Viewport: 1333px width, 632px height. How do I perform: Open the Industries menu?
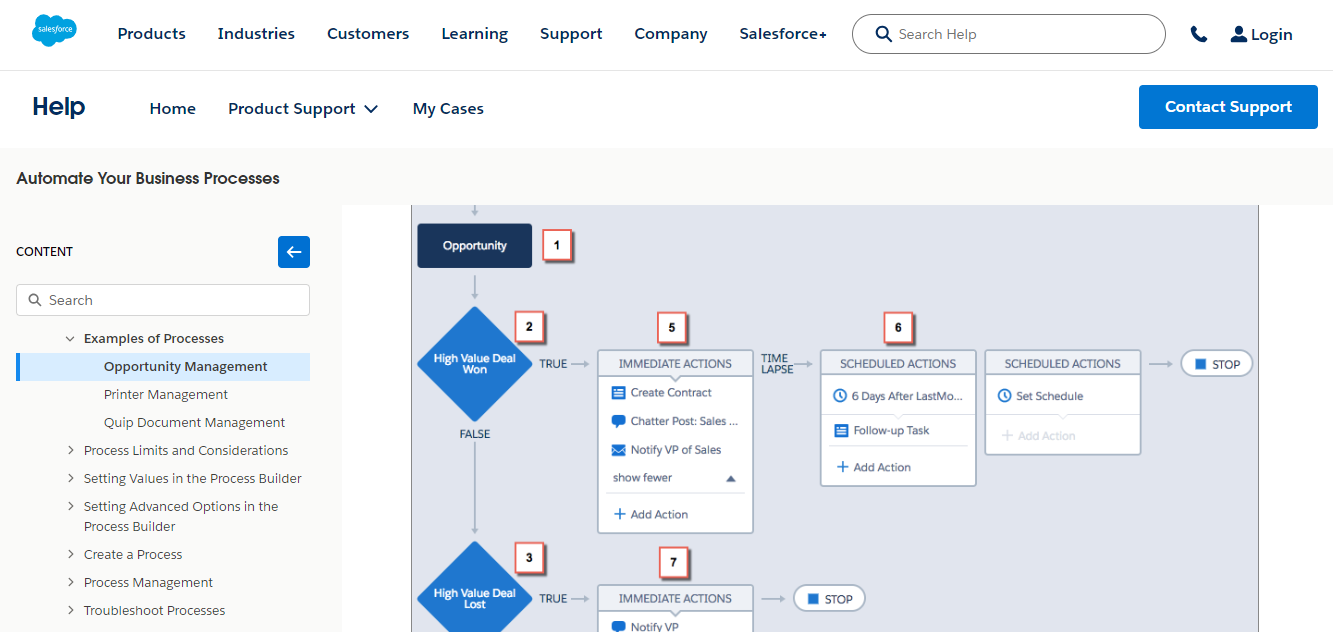point(256,34)
